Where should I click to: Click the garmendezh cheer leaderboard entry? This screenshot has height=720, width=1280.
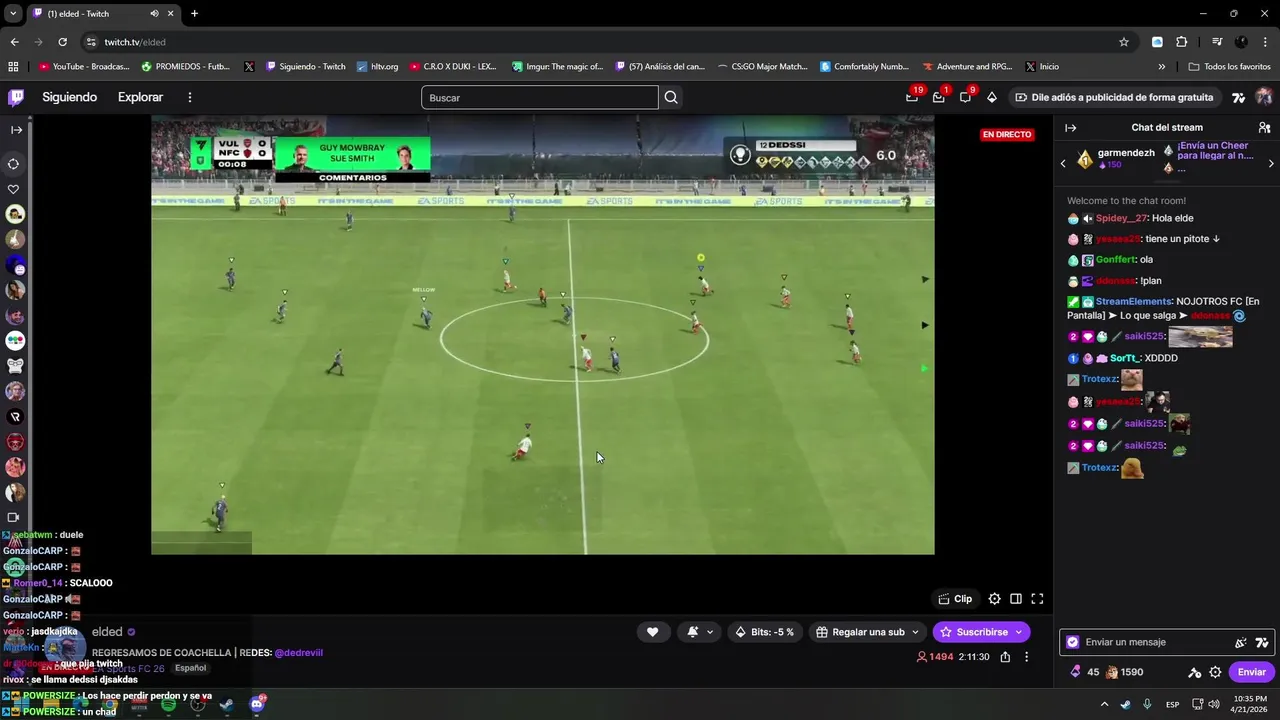(x=1115, y=158)
